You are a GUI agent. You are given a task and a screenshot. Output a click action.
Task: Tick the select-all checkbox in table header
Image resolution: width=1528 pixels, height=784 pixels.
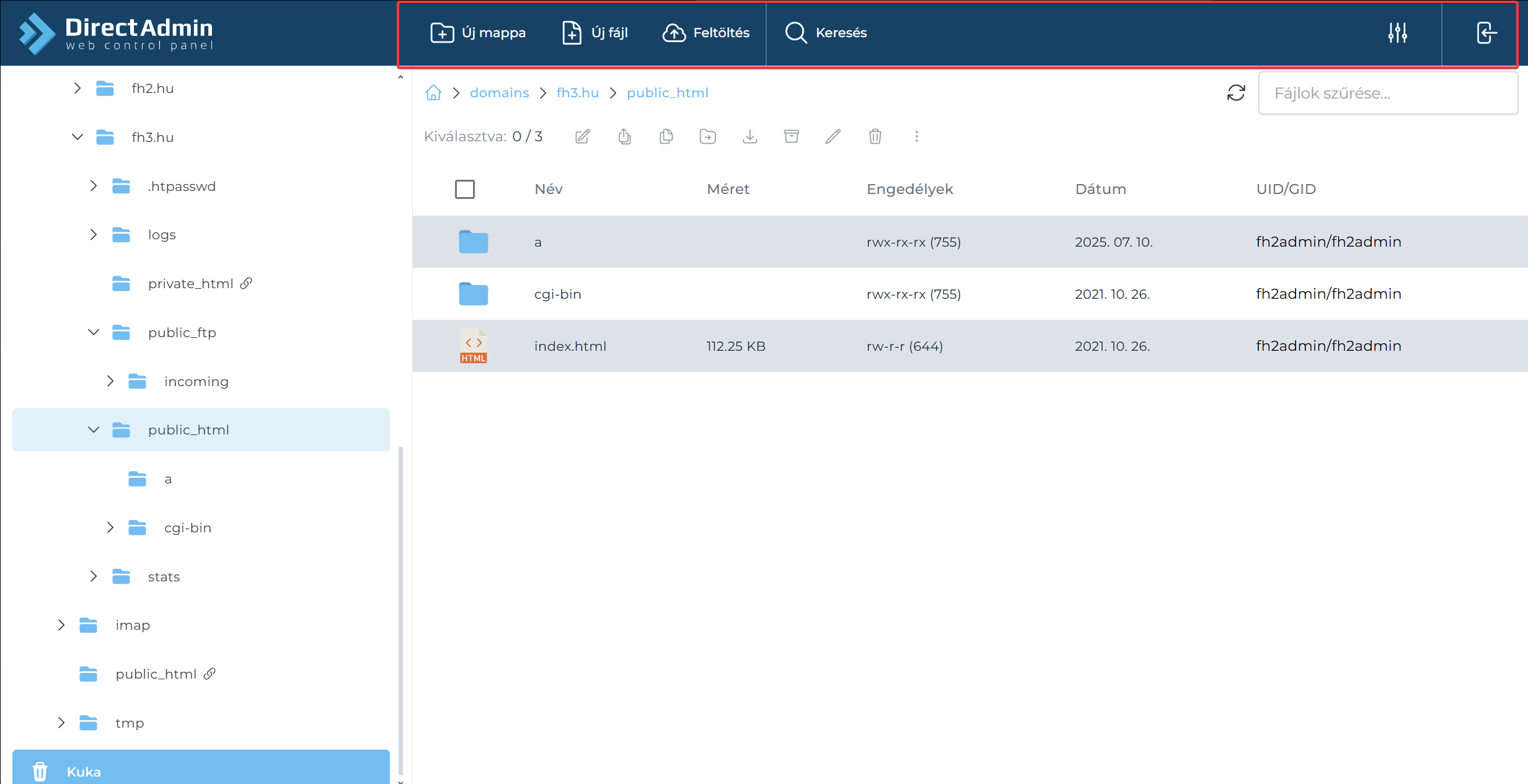[465, 189]
